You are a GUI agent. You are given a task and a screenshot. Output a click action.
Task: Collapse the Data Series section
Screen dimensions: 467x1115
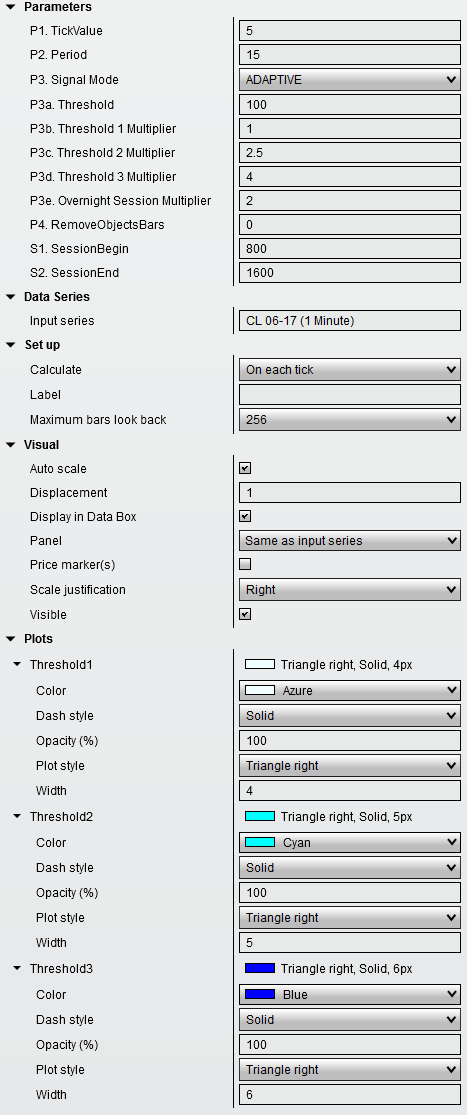[10, 297]
